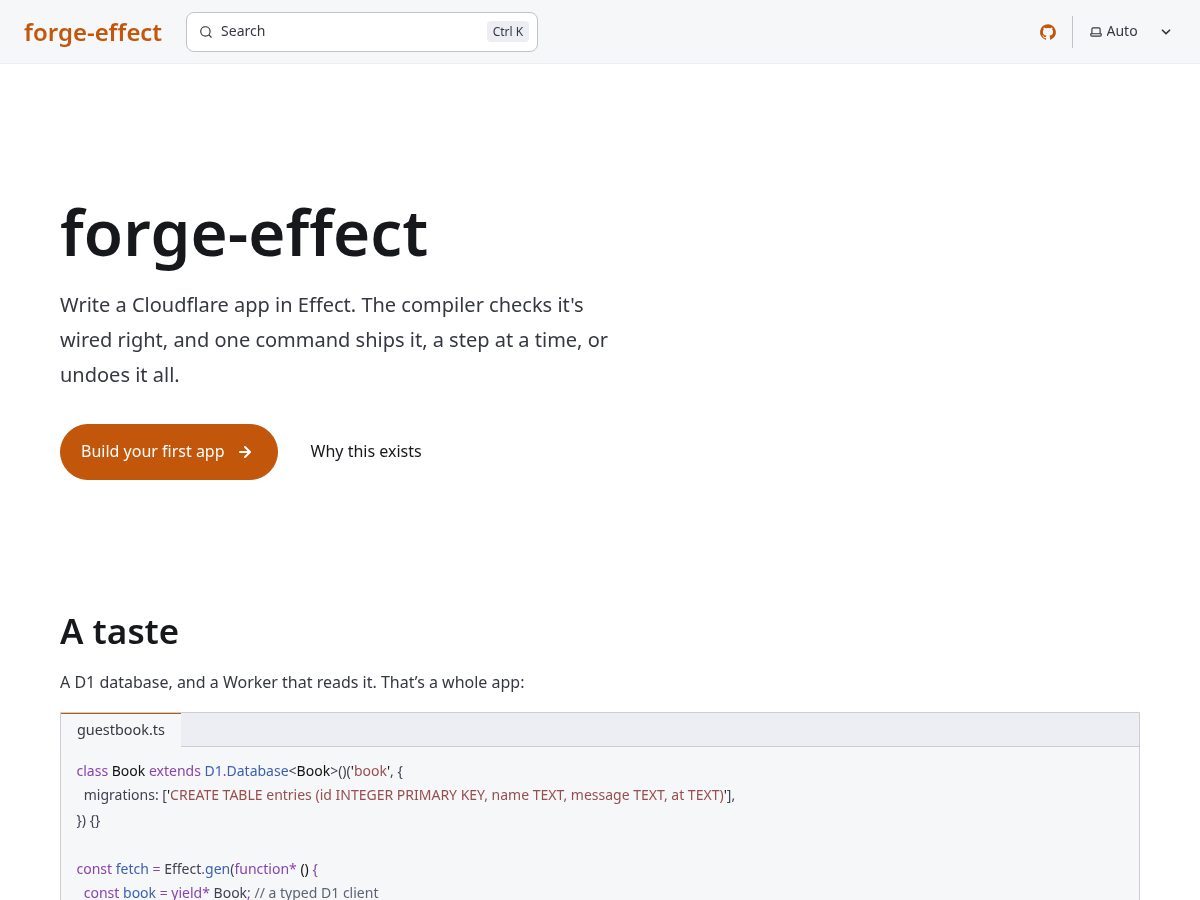Click the Ctrl K shortcut badge
1200x900 pixels.
[x=508, y=32]
